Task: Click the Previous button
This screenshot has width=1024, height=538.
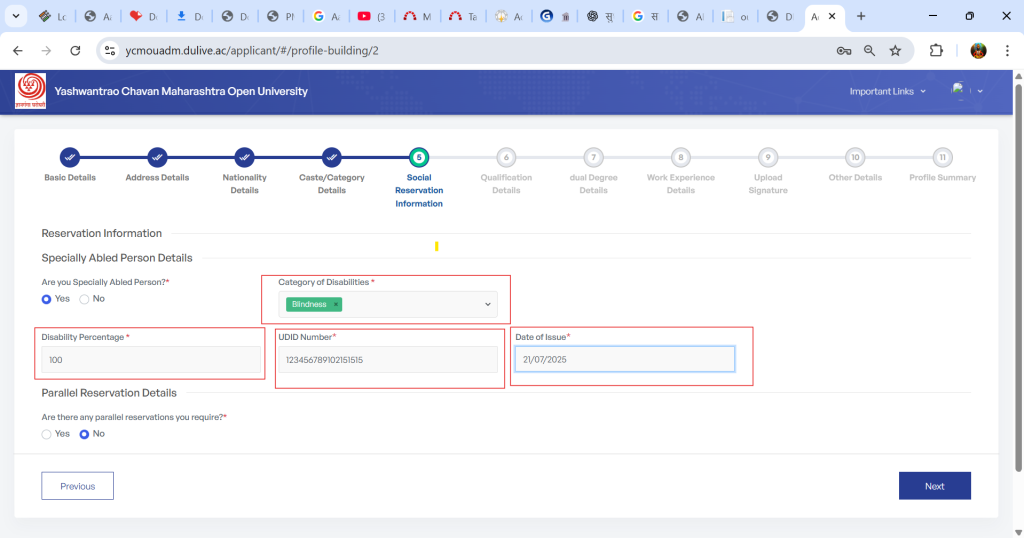Action: click(x=77, y=486)
